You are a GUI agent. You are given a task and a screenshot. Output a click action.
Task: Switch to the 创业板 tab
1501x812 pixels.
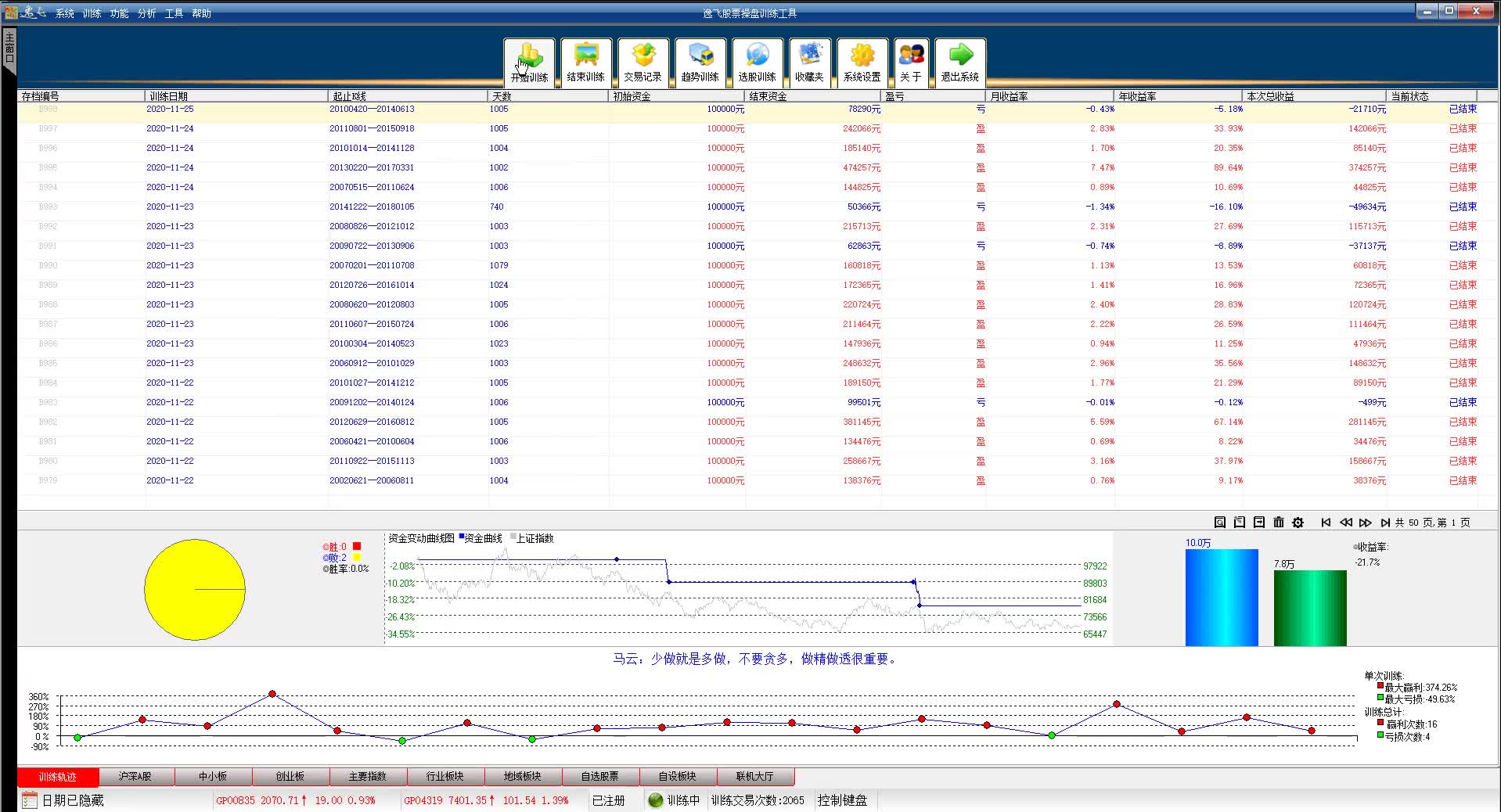(290, 776)
